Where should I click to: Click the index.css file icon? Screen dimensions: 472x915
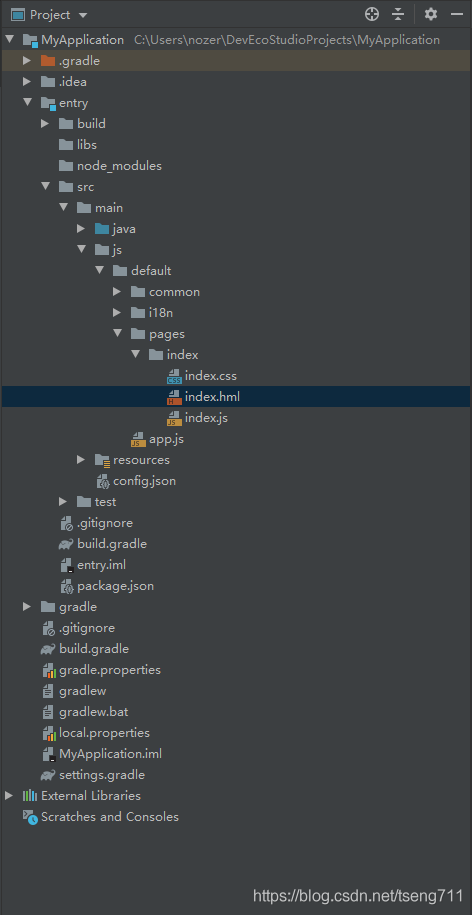tap(174, 376)
